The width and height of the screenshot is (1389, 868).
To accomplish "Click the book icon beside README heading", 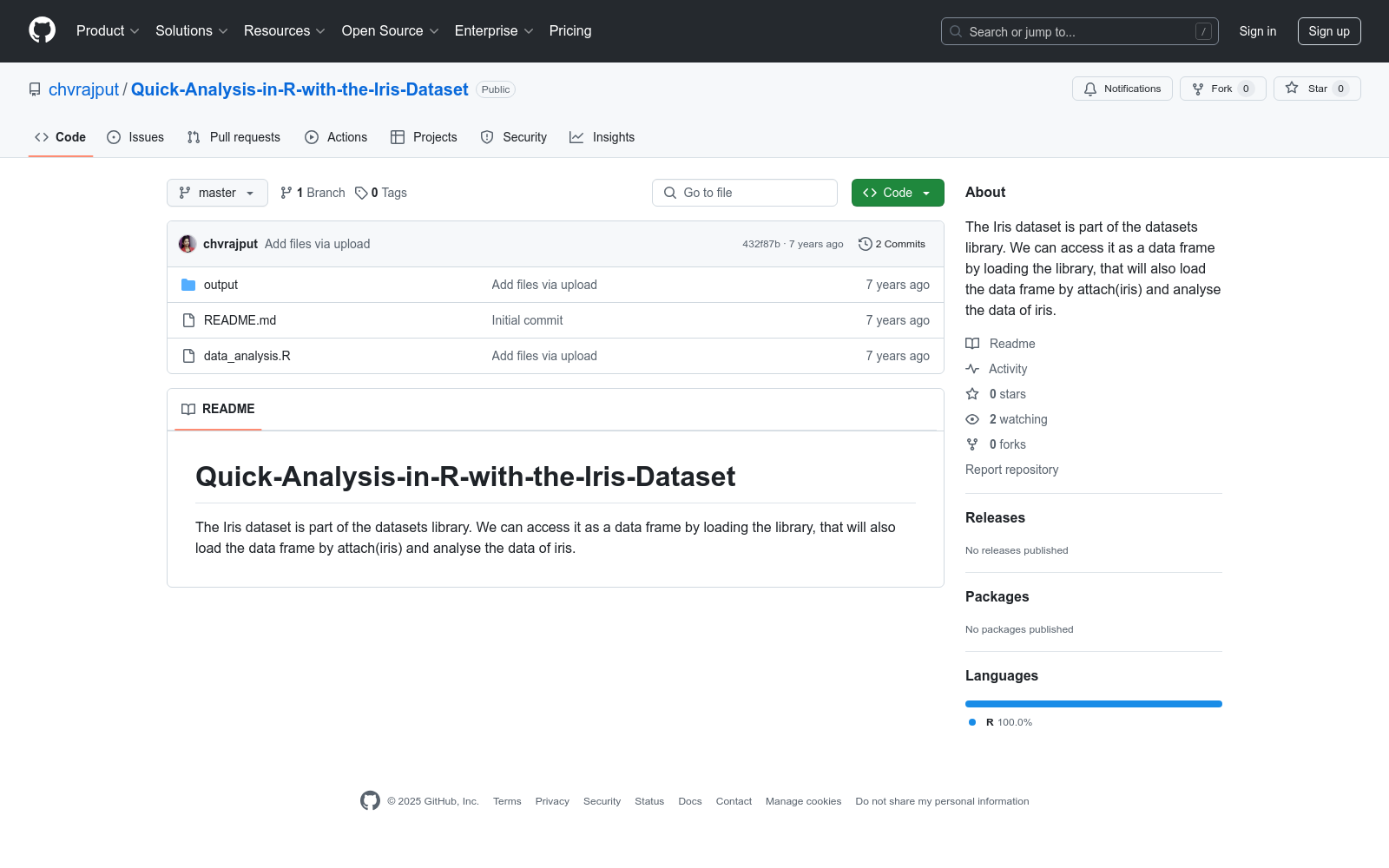I will pyautogui.click(x=188, y=409).
